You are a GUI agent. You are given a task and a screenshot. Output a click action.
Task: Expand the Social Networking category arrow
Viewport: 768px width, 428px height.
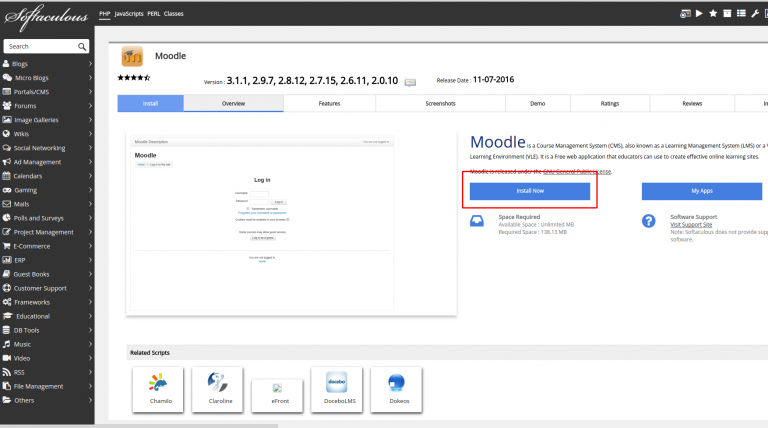[x=90, y=148]
